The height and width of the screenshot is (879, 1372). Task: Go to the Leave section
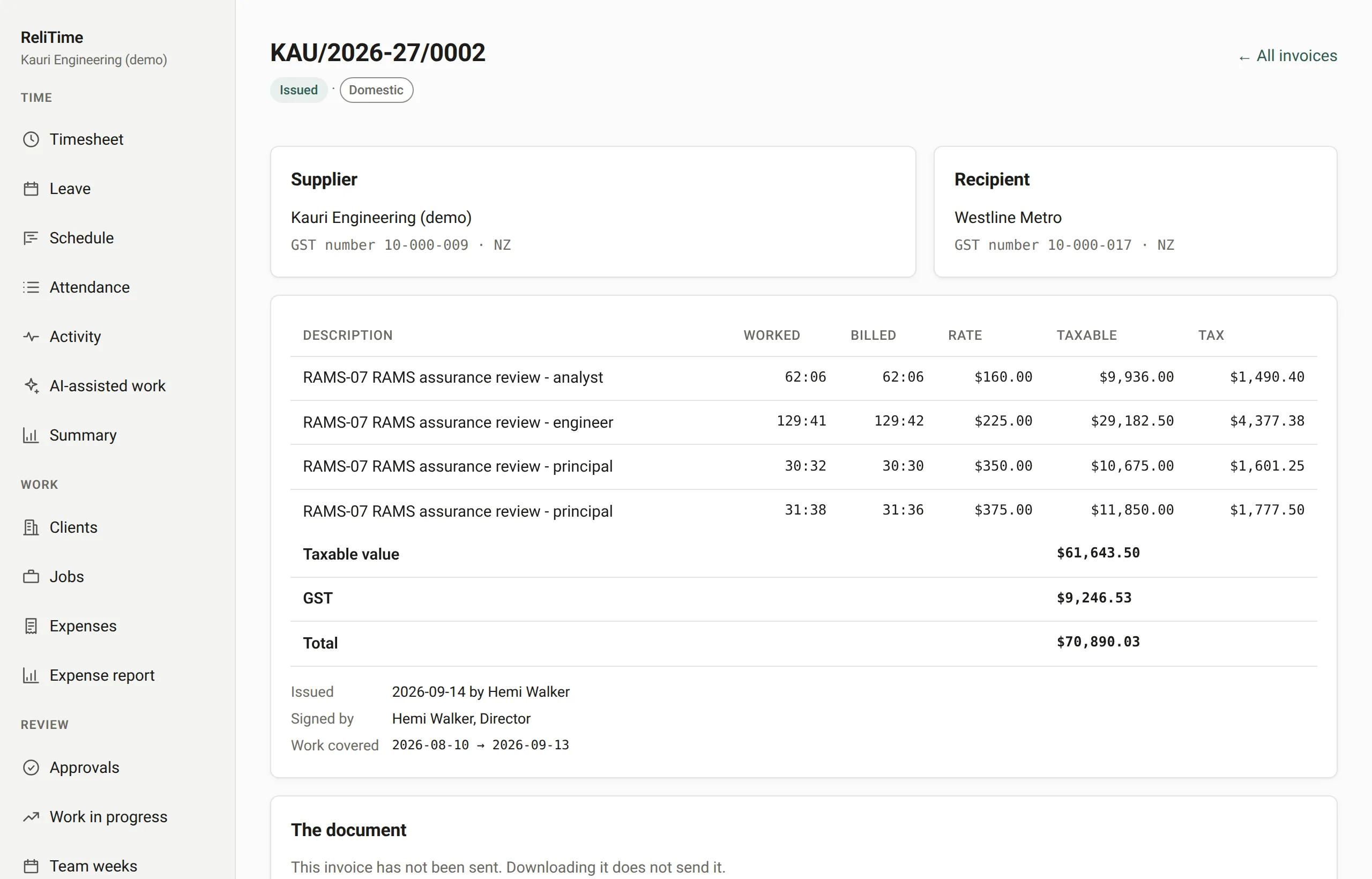click(70, 188)
